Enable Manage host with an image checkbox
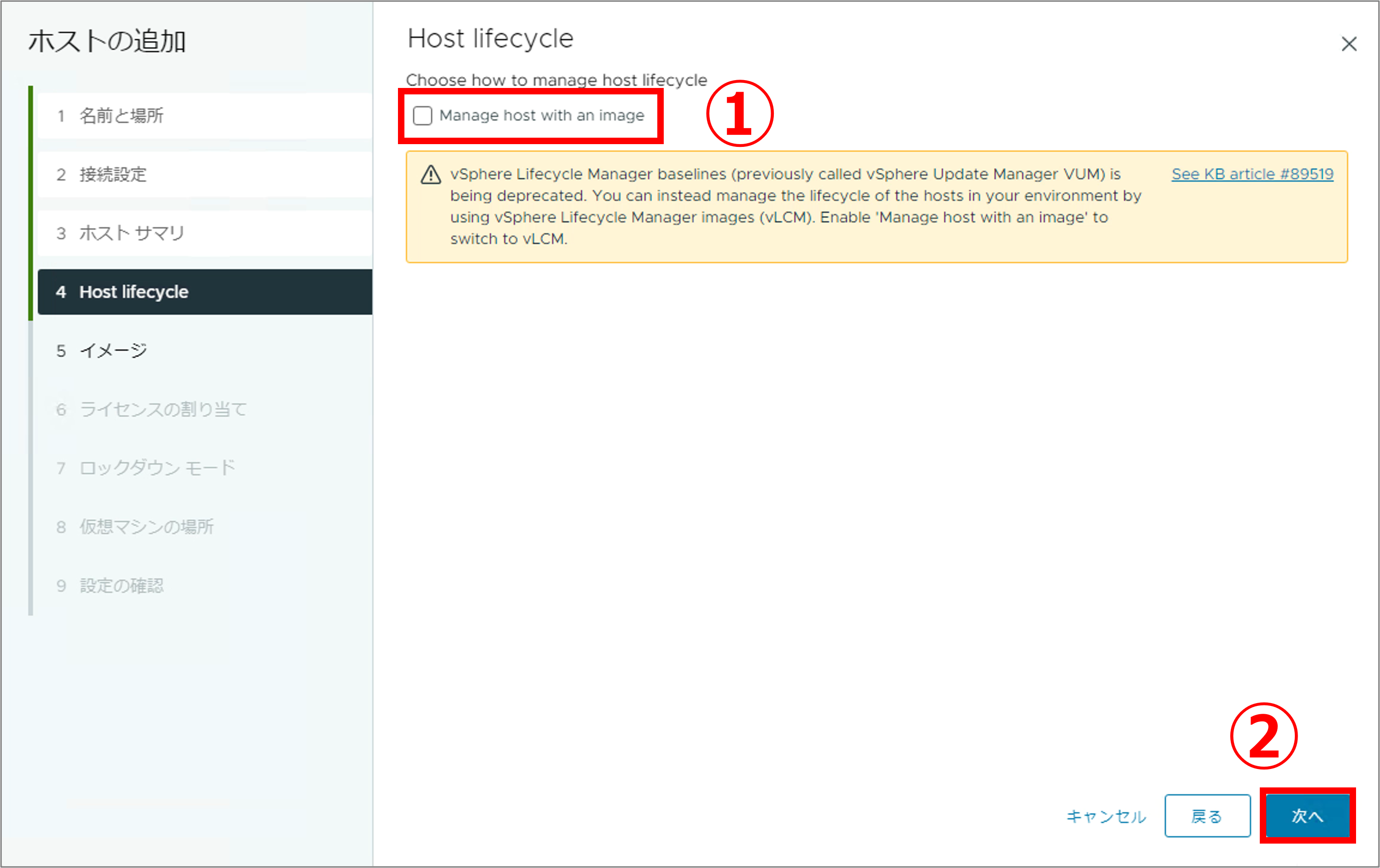The image size is (1380, 868). pyautogui.click(x=422, y=116)
